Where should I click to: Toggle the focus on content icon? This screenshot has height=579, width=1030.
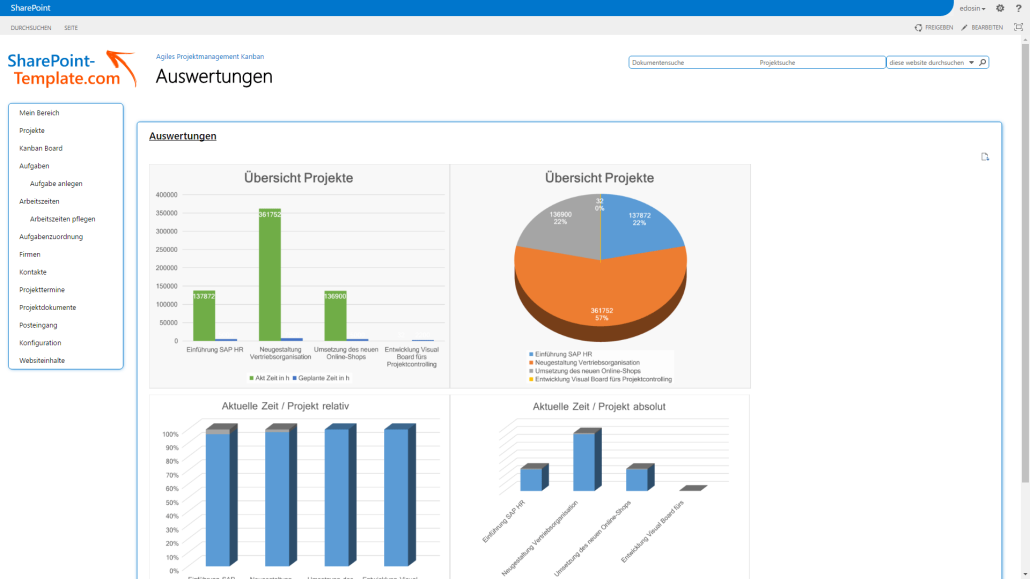(1018, 27)
